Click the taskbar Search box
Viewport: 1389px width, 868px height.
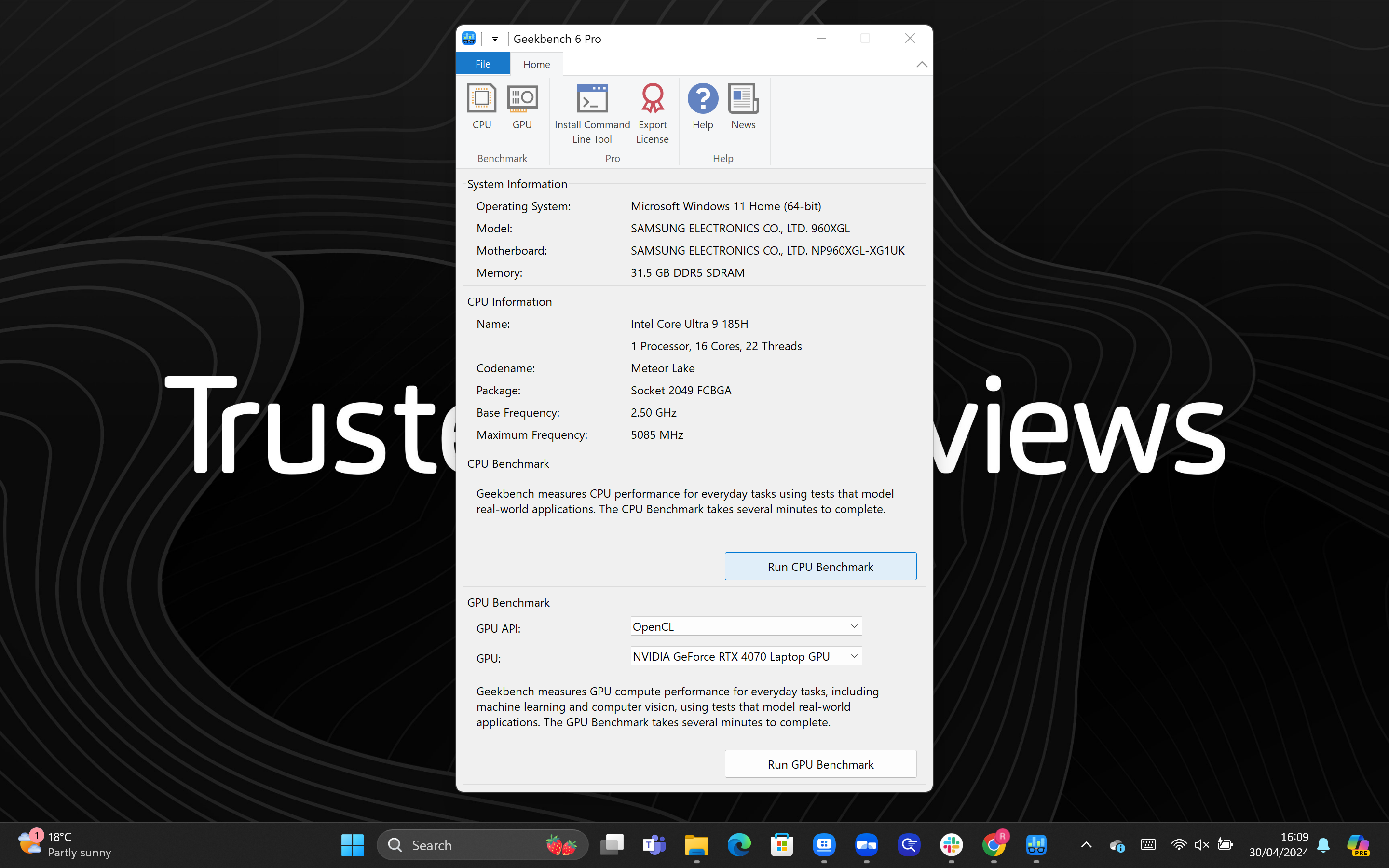click(482, 845)
